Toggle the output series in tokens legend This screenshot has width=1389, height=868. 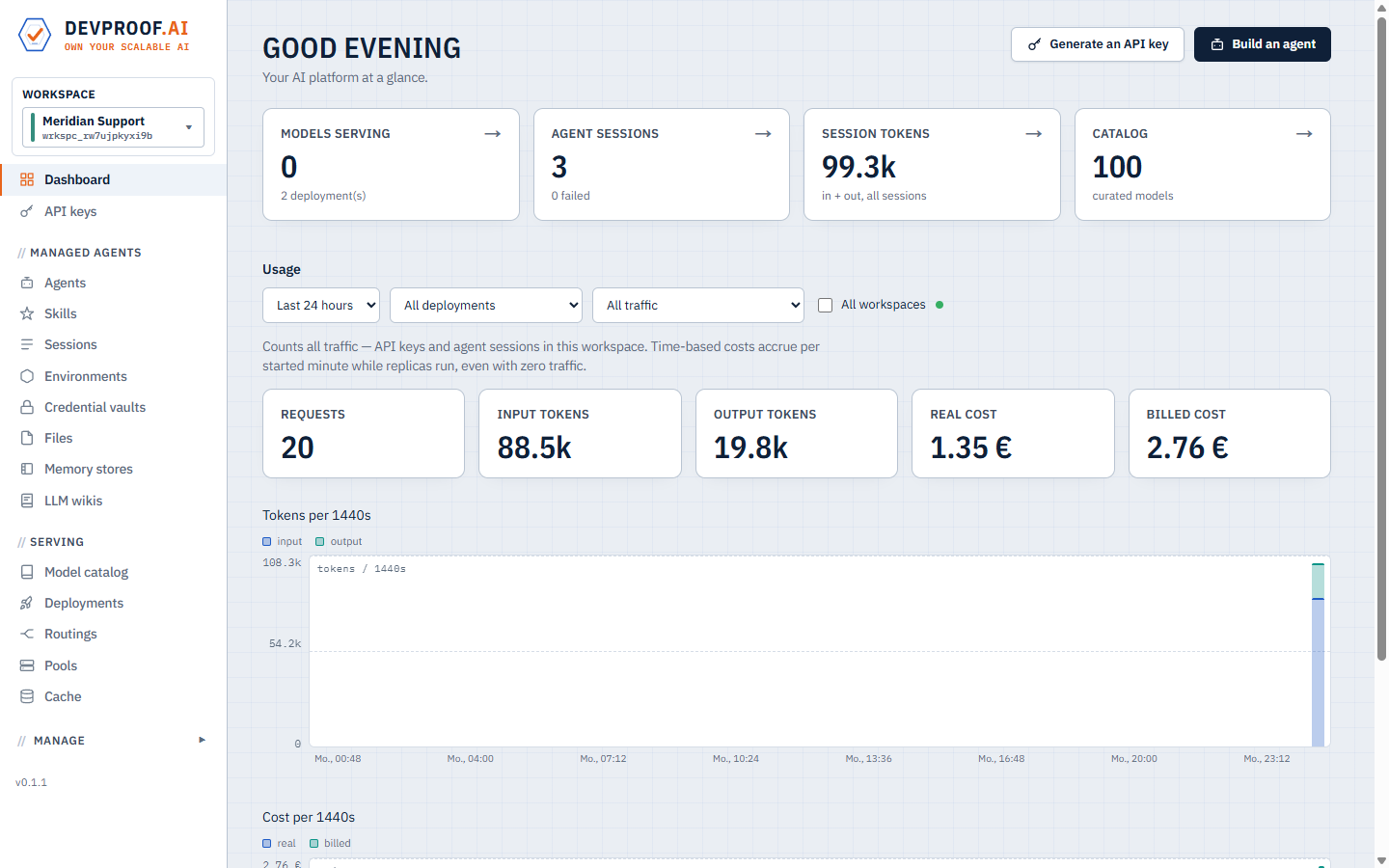(339, 542)
